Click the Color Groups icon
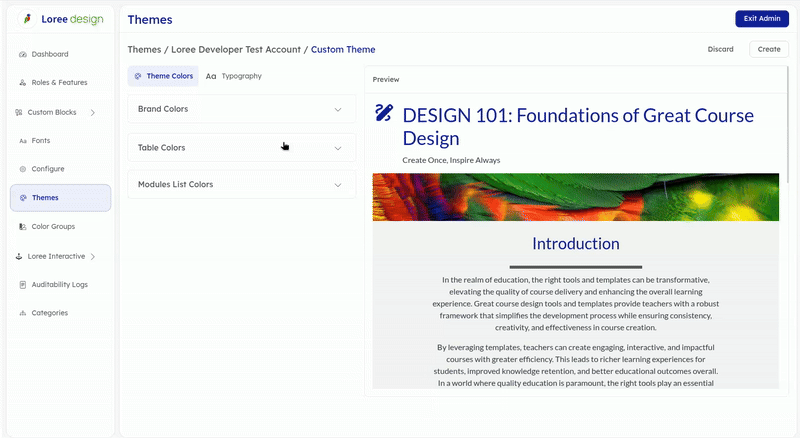The width and height of the screenshot is (800, 438). coord(23,227)
